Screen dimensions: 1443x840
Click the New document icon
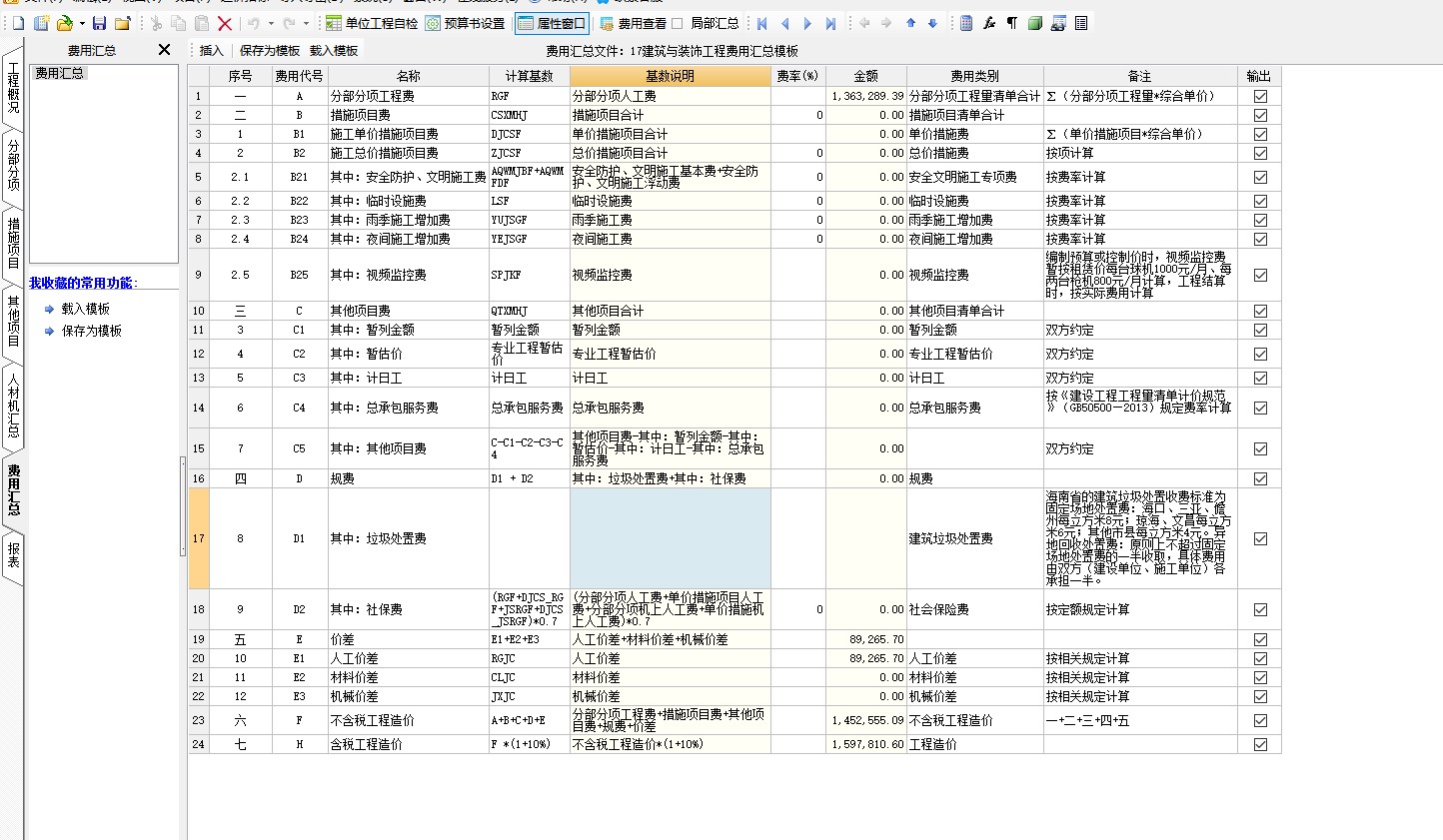point(18,23)
